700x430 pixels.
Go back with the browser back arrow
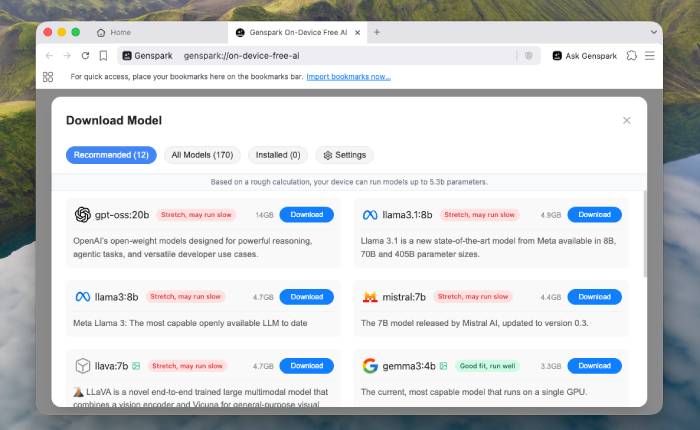[49, 56]
